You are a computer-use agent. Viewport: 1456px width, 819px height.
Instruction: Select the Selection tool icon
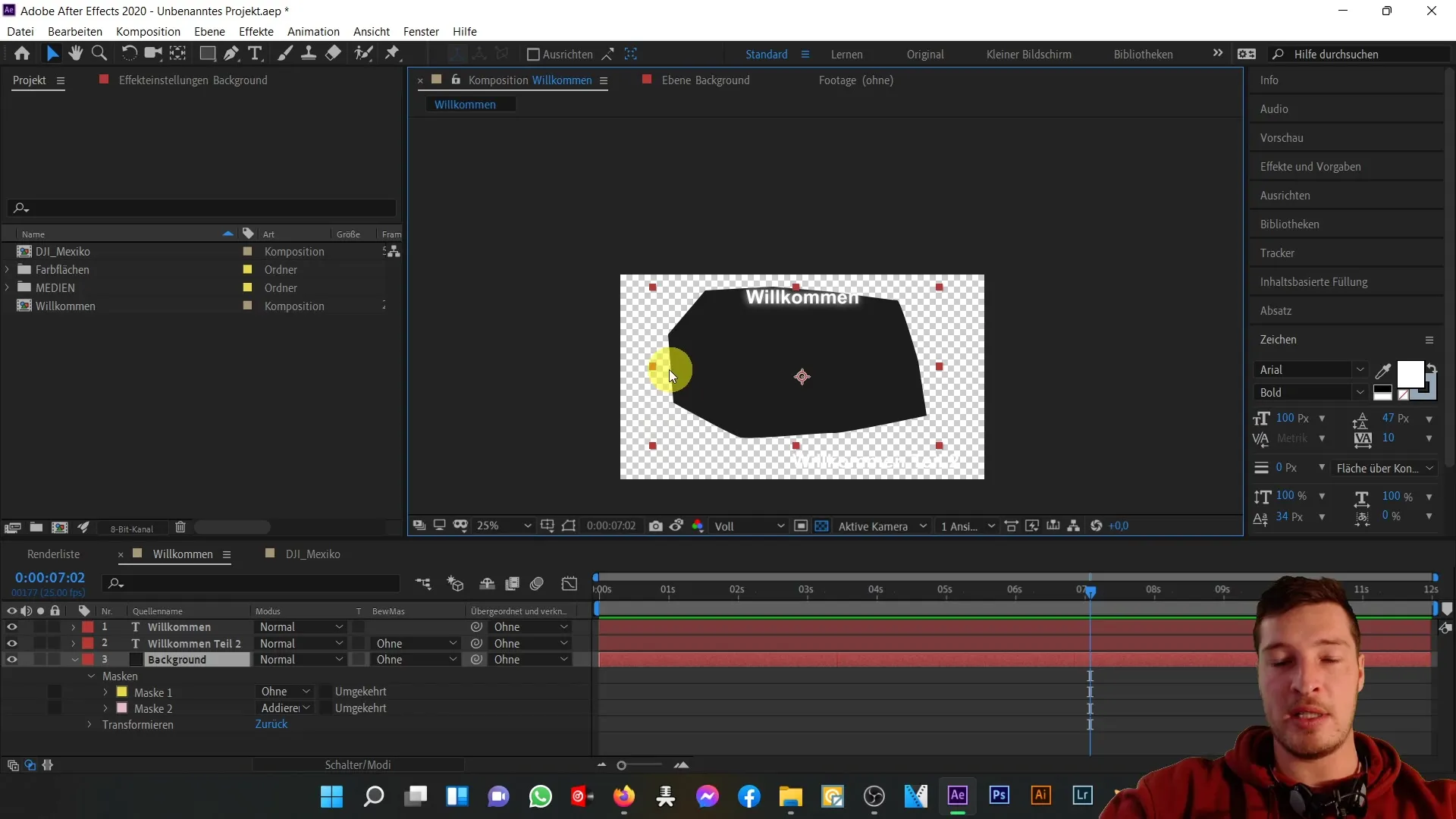pos(52,54)
